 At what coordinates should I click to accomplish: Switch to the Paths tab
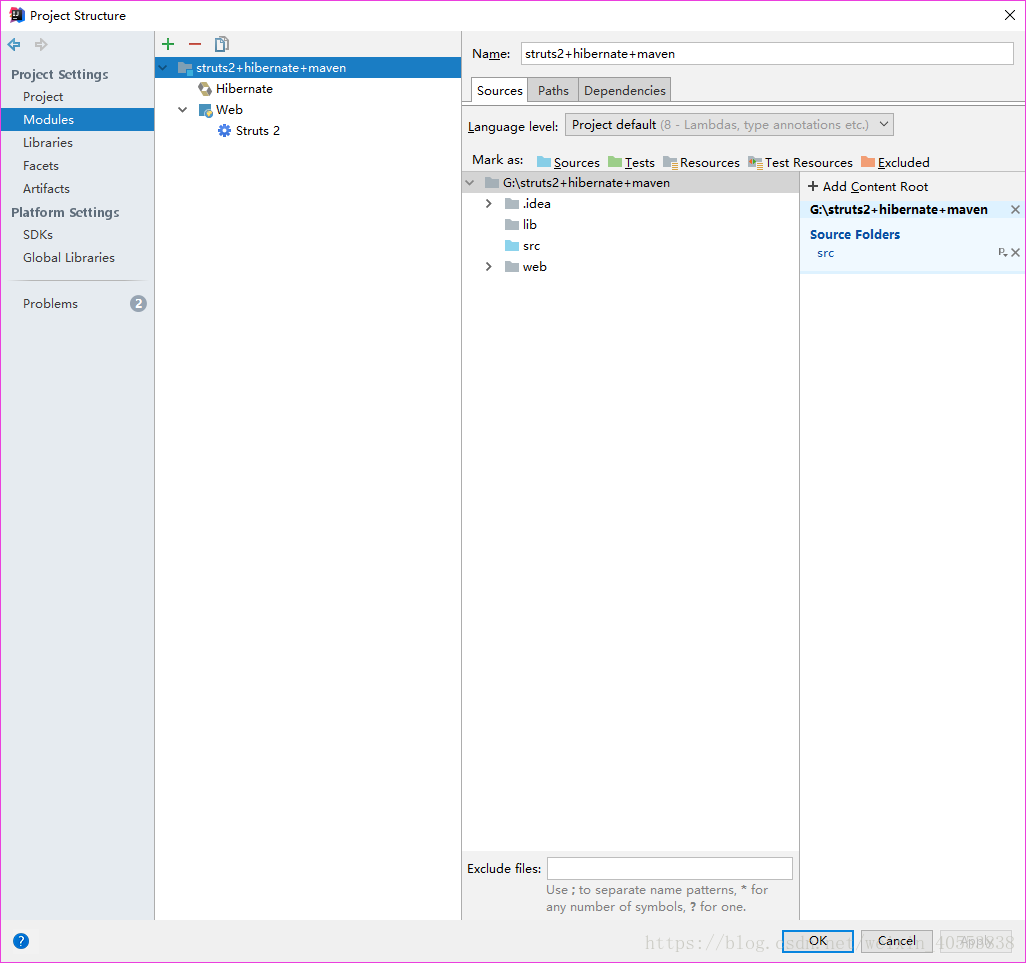point(553,90)
